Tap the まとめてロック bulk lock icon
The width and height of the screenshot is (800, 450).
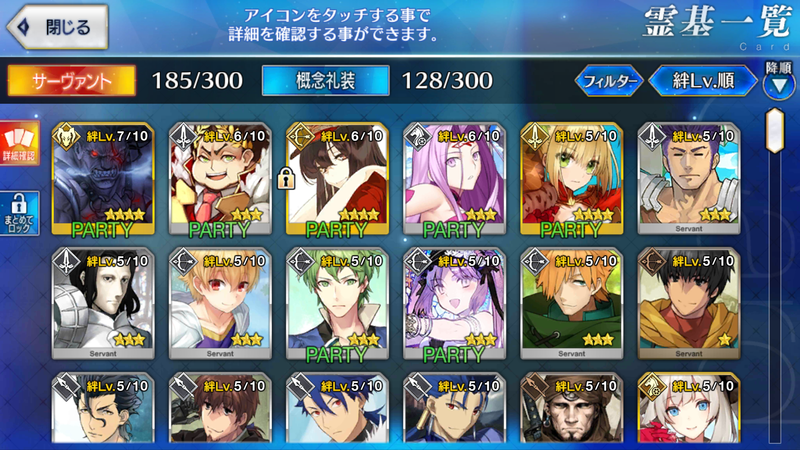(x=19, y=214)
